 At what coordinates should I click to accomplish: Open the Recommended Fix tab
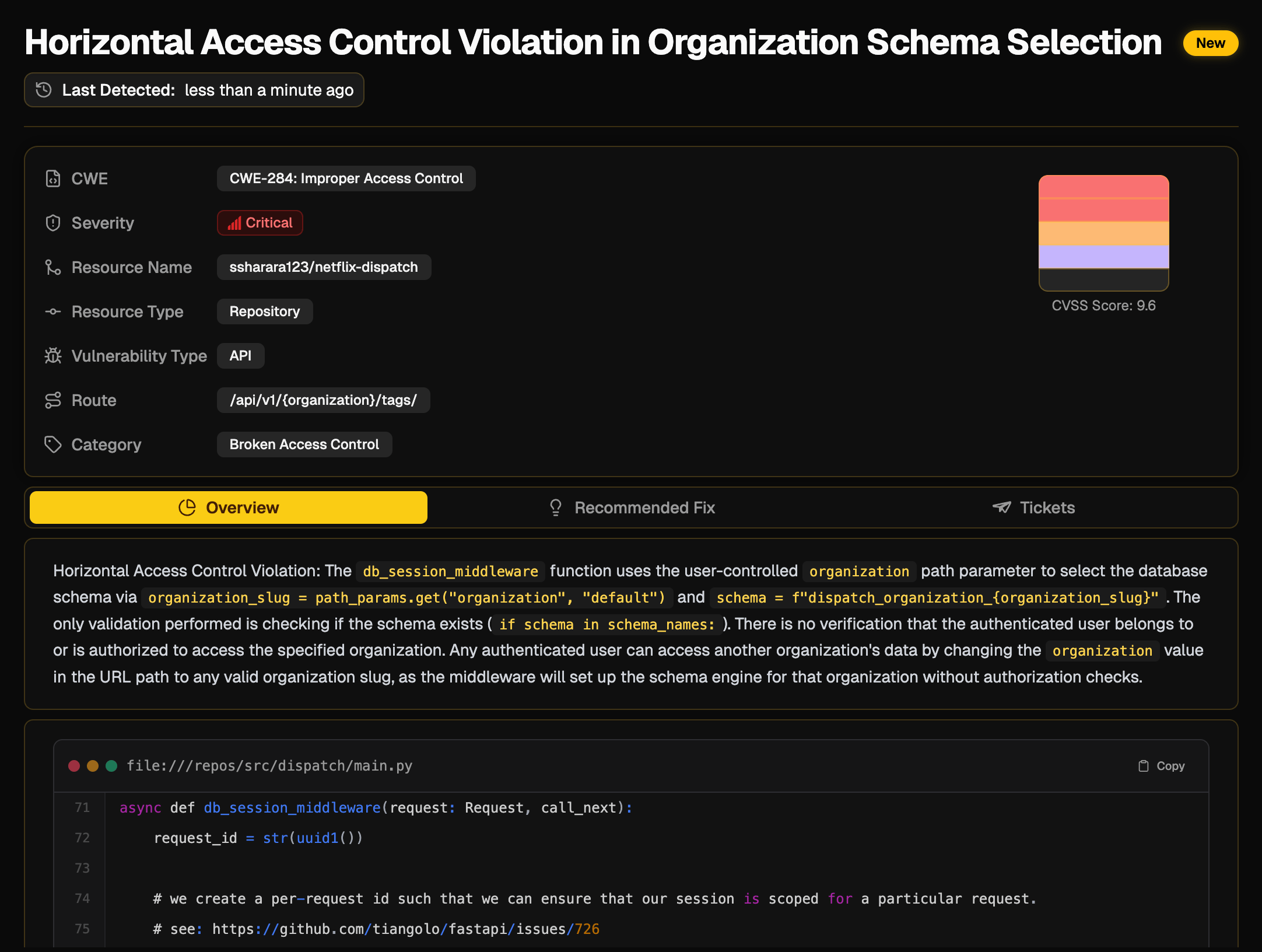point(632,508)
